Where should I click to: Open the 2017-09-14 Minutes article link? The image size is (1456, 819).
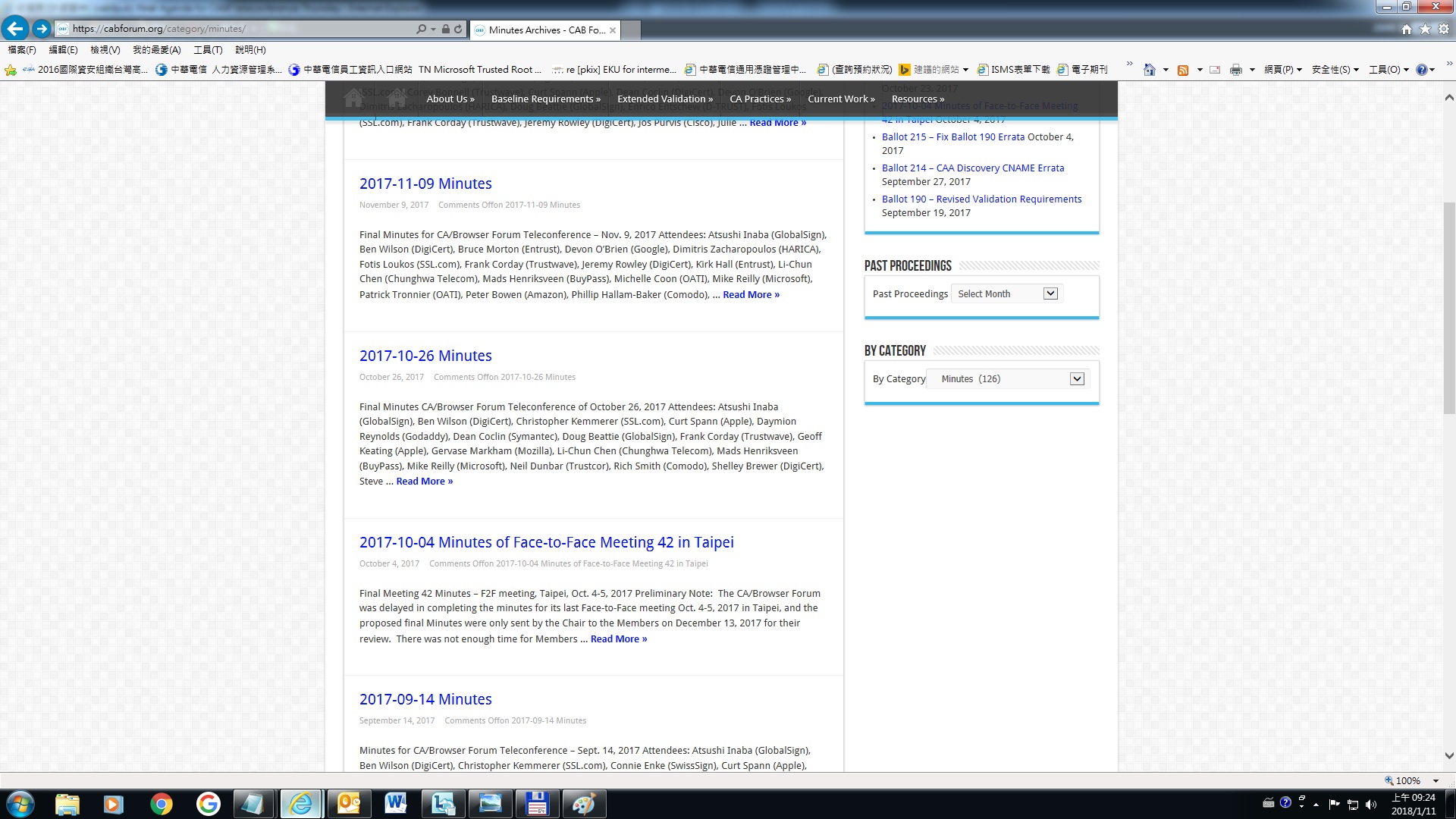click(425, 699)
